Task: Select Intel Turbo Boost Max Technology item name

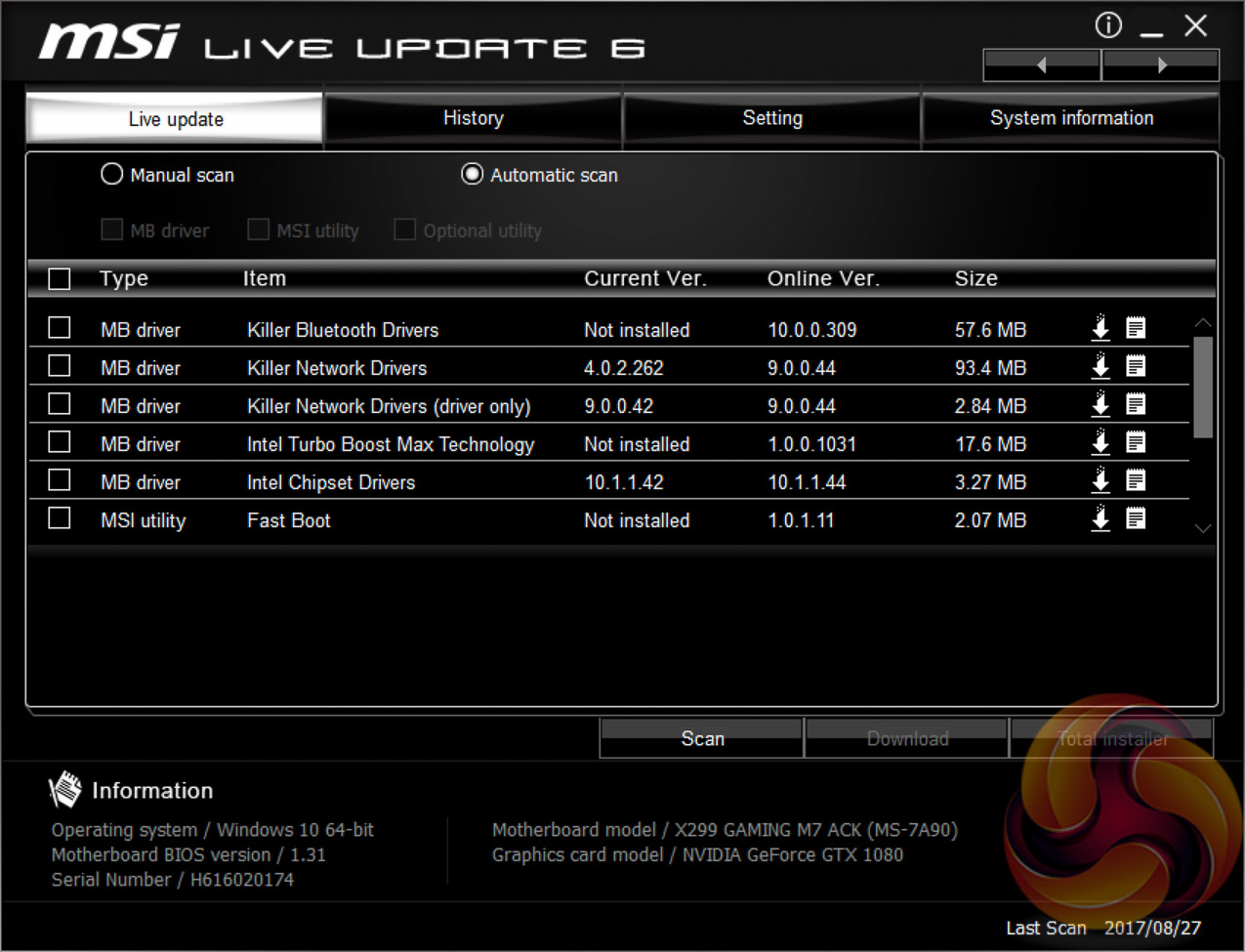Action: [391, 444]
